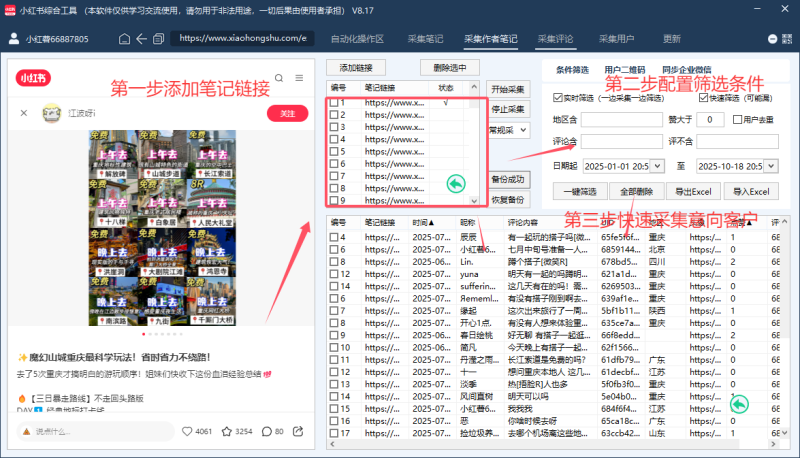Screen dimensions: 800x458
Task: Click the author's profile avatar image
Action: click(x=52, y=113)
